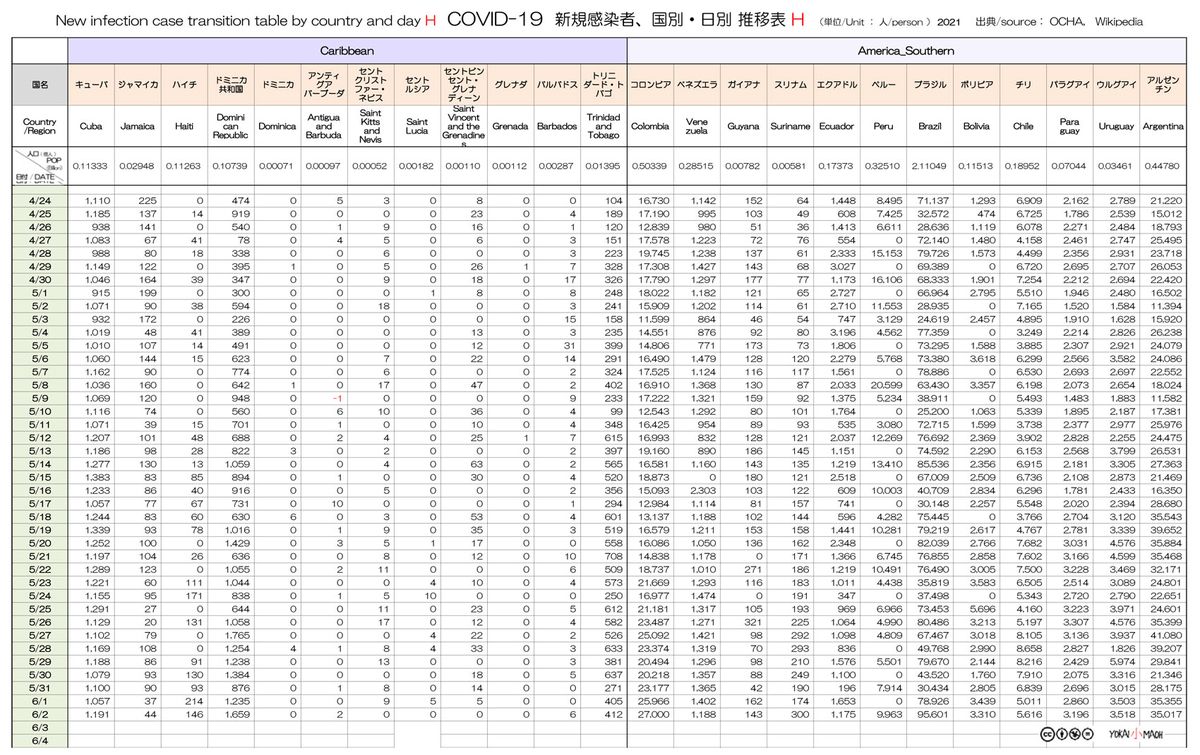The height and width of the screenshot is (755, 1200).
Task: Select the America_Southern region group header
Action: point(906,49)
